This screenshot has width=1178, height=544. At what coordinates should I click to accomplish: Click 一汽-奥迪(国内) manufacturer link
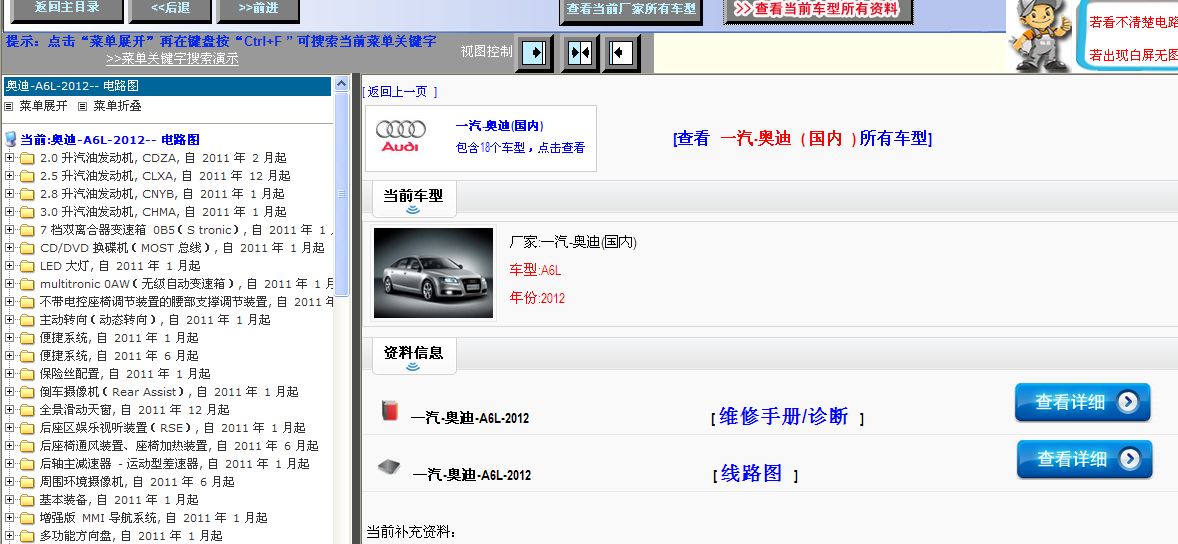click(x=500, y=125)
